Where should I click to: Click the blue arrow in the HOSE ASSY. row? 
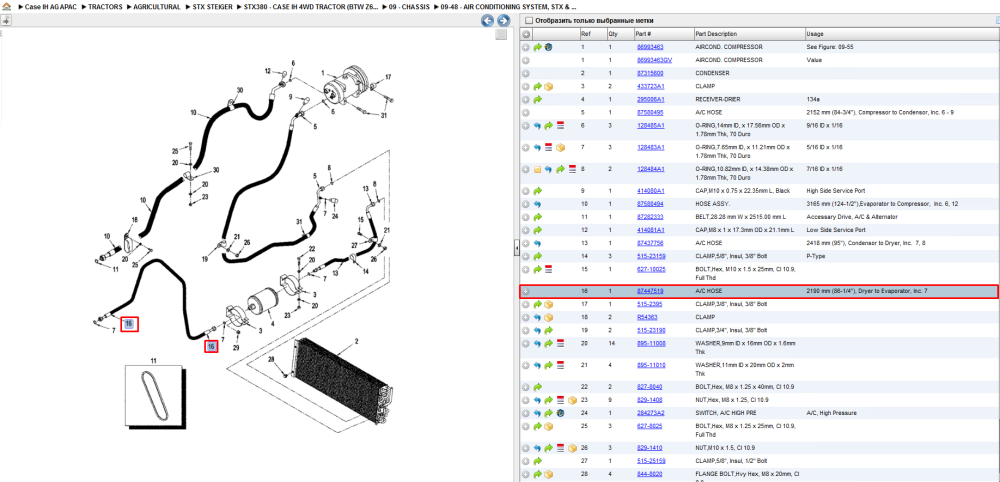pos(538,204)
